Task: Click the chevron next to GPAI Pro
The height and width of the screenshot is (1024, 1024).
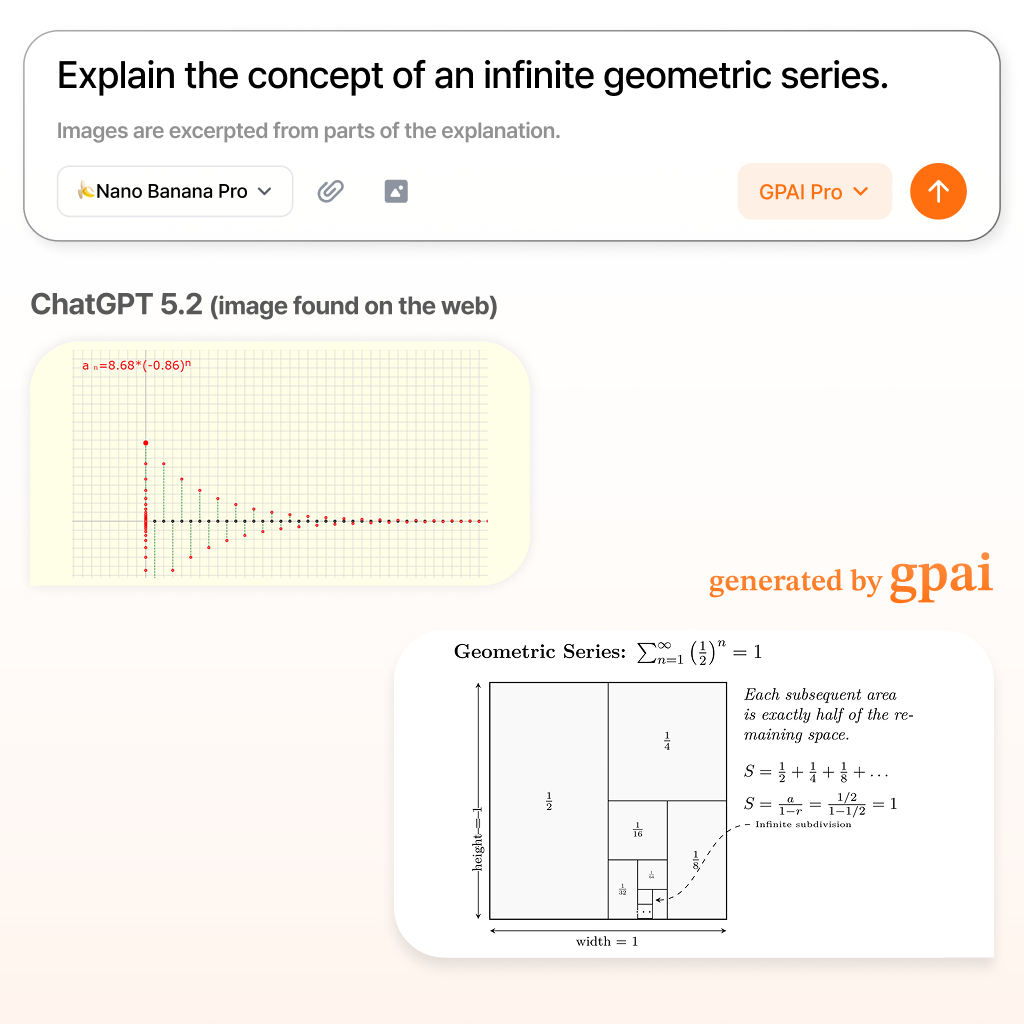Action: coord(861,191)
